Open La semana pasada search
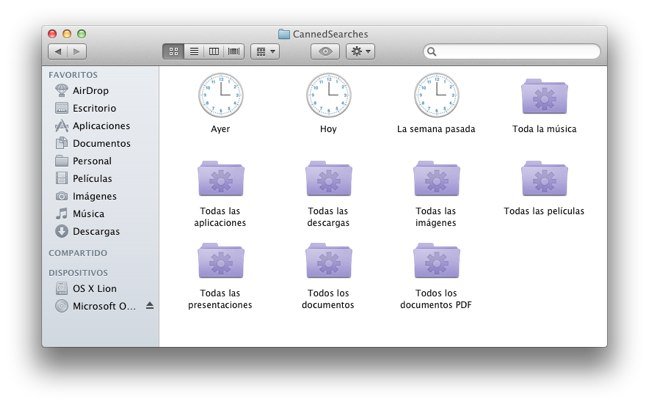 coord(436,96)
